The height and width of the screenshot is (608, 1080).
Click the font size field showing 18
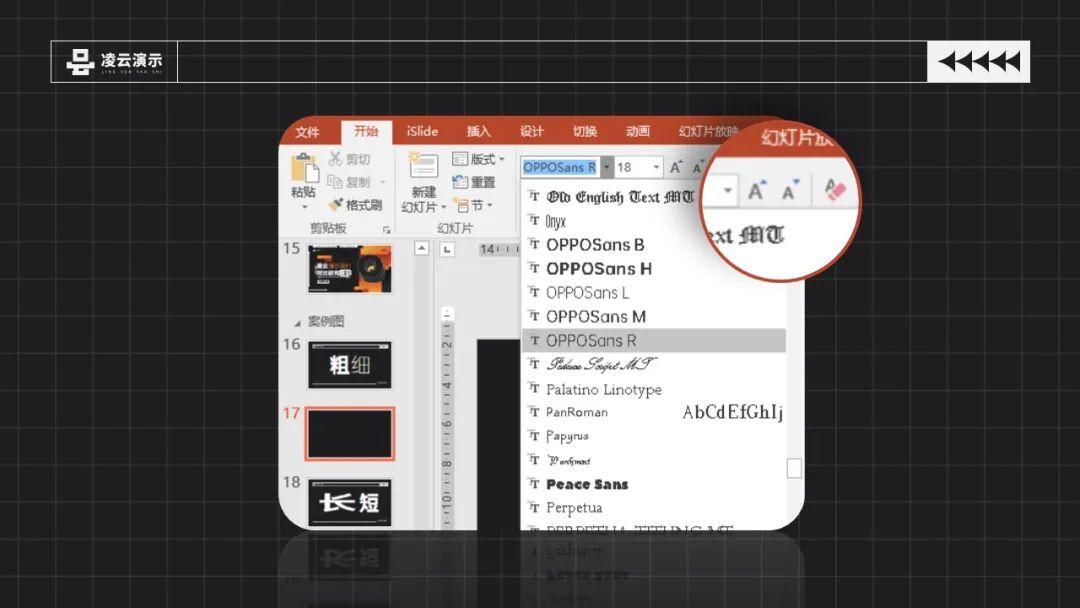(632, 167)
